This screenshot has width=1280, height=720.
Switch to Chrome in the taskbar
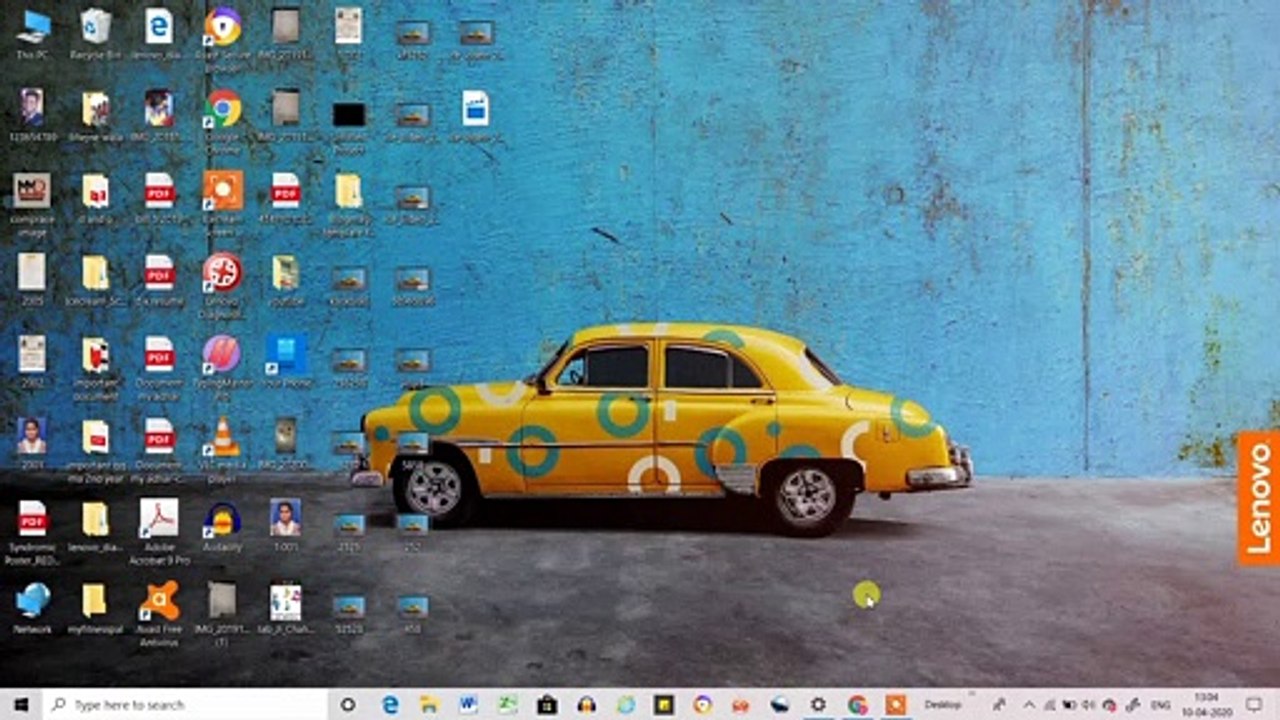click(858, 704)
